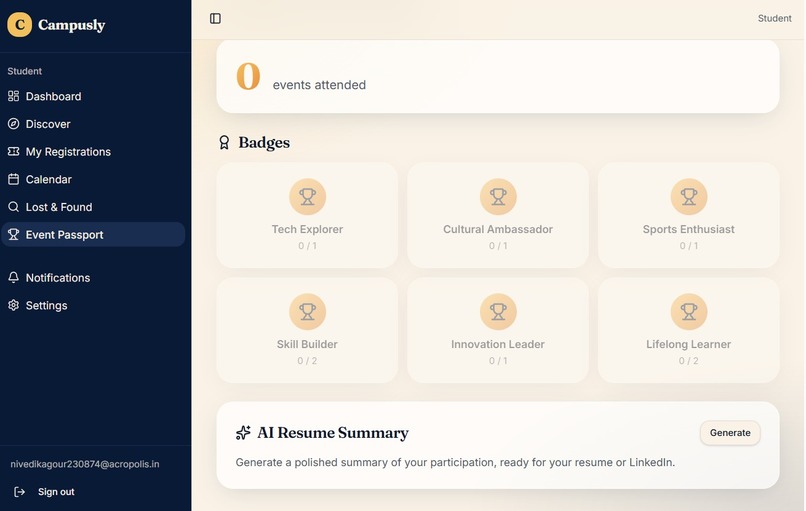The width and height of the screenshot is (806, 511).
Task: Click the Sign out arrow icon
Action: (20, 492)
